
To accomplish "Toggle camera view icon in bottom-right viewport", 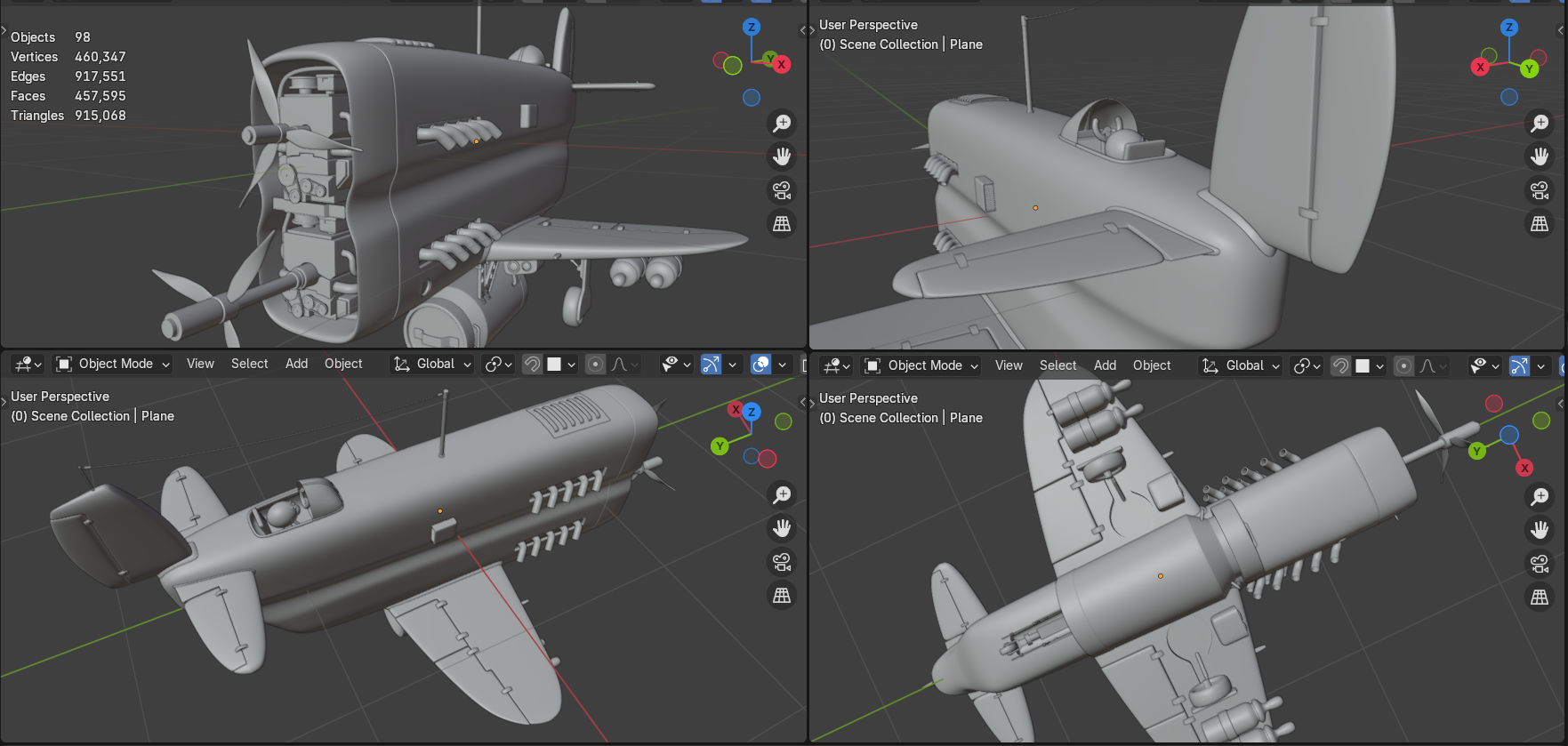I will [1540, 564].
